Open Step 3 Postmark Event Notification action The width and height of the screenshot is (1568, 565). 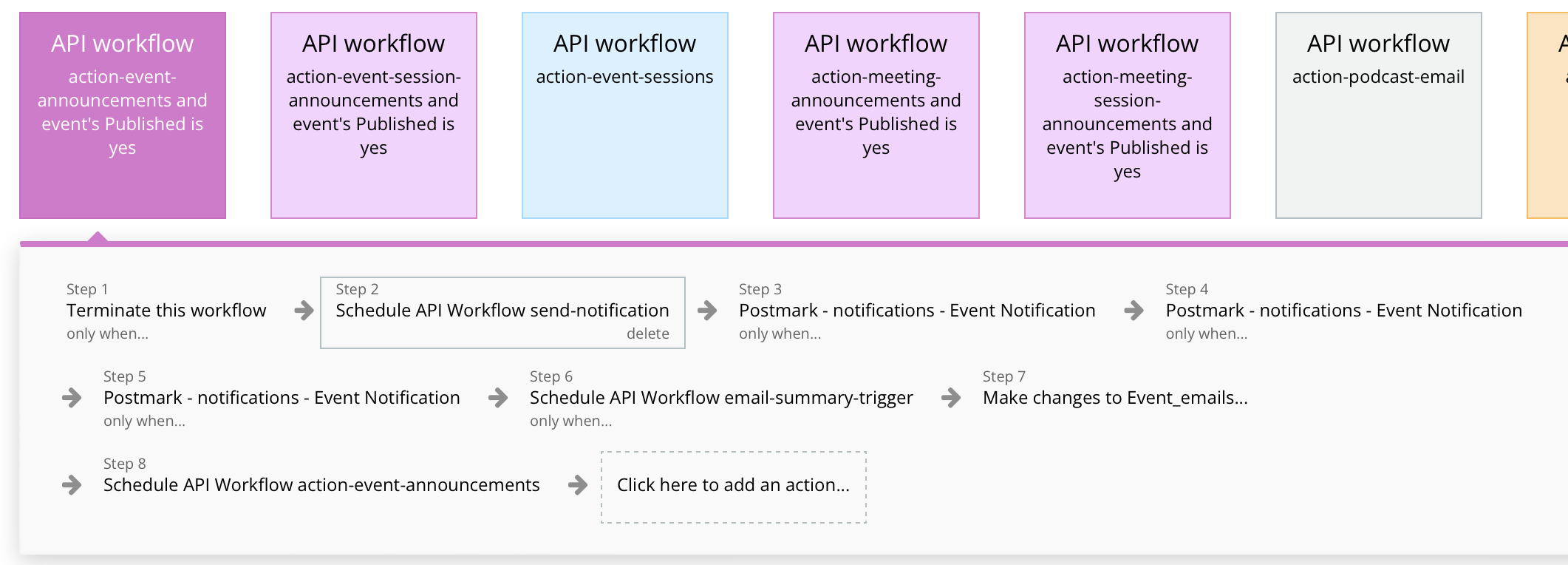[917, 311]
